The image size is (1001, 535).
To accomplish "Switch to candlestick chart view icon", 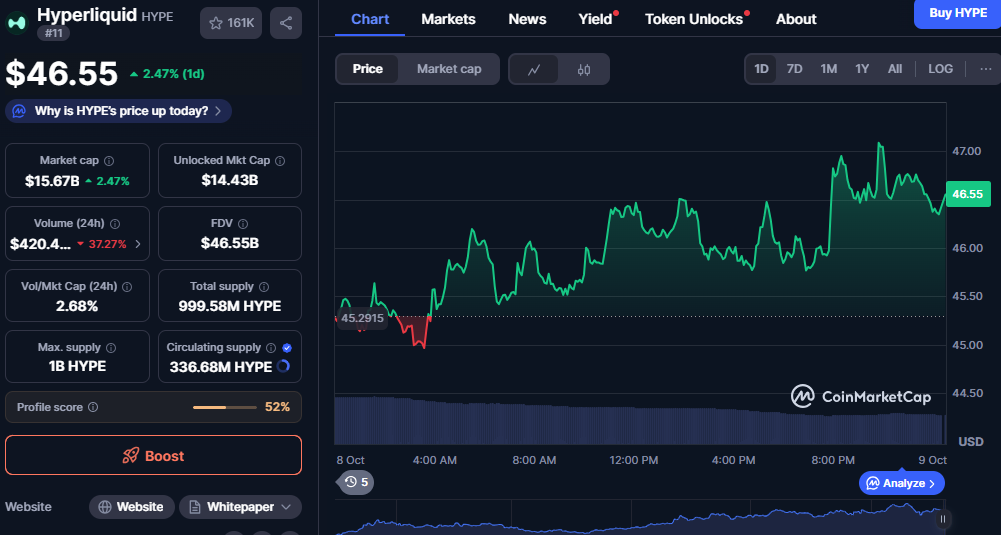I will (x=584, y=69).
